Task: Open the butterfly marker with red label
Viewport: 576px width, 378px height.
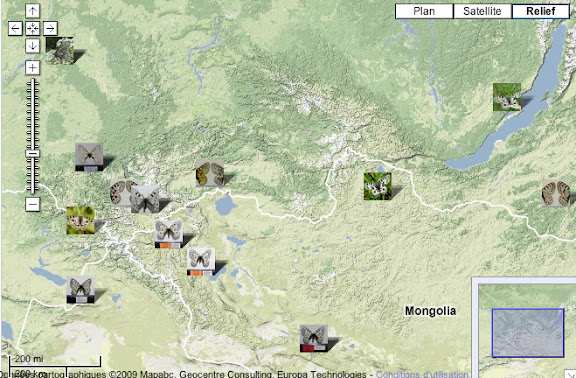Action: [314, 338]
